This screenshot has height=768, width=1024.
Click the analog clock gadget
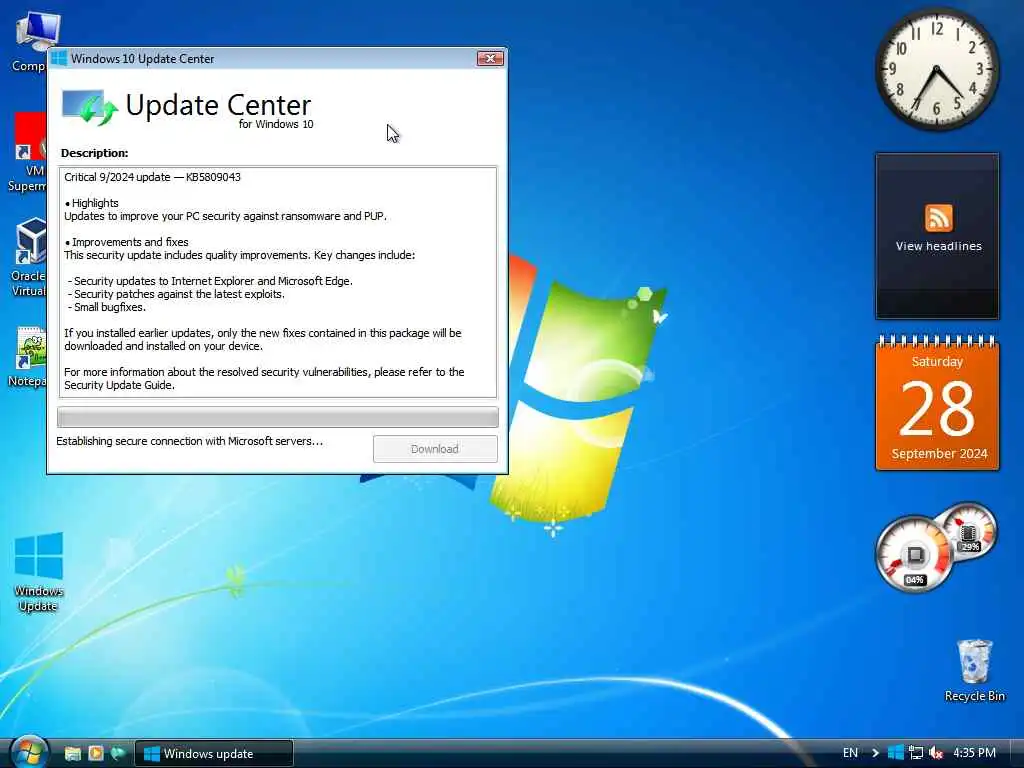click(936, 70)
